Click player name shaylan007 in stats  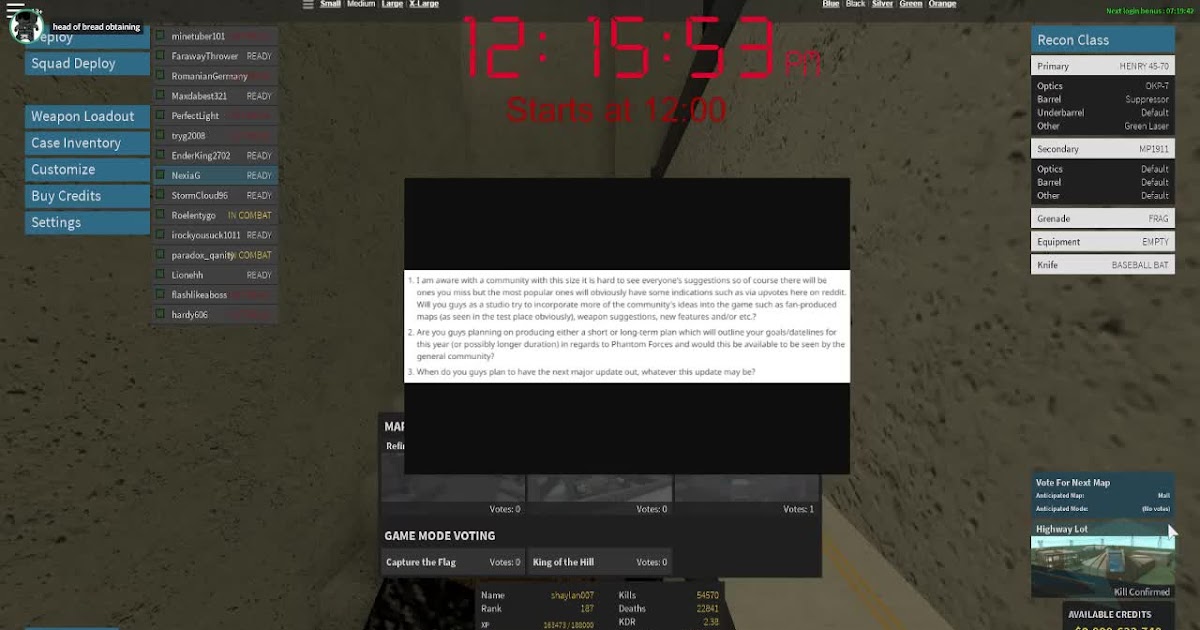point(572,595)
